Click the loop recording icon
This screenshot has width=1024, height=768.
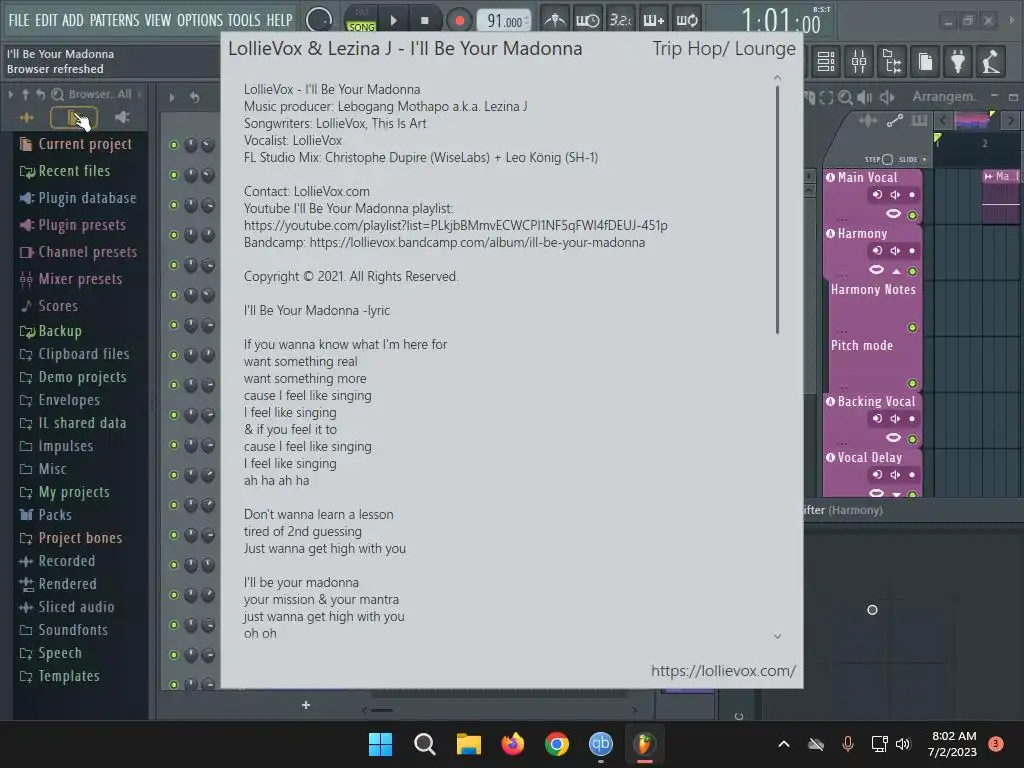(686, 20)
